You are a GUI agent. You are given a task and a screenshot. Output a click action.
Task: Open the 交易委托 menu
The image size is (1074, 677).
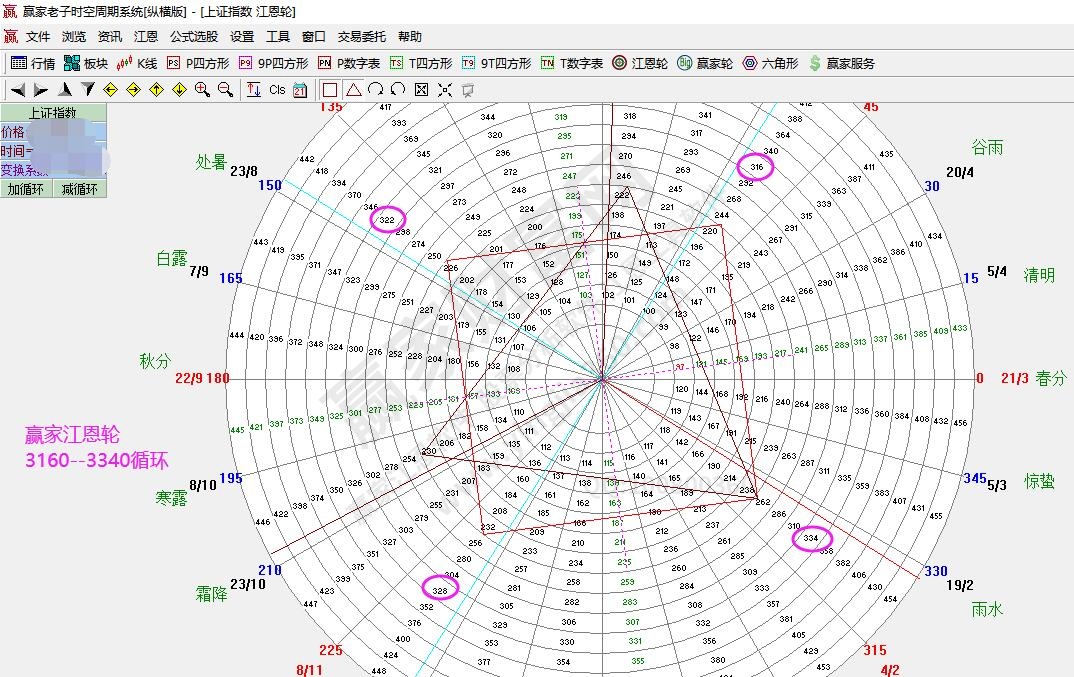coord(361,37)
